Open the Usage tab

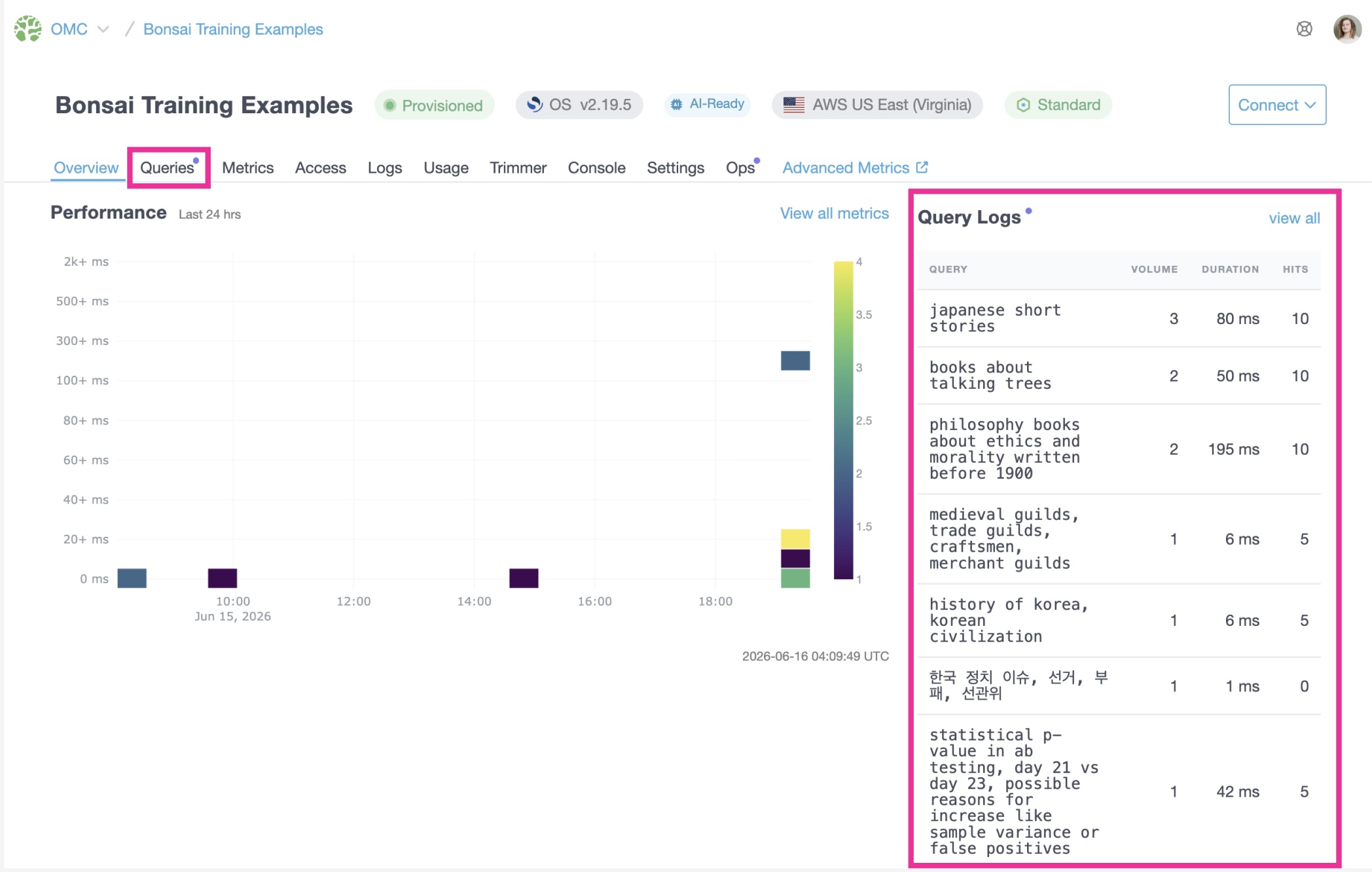pyautogui.click(x=446, y=168)
